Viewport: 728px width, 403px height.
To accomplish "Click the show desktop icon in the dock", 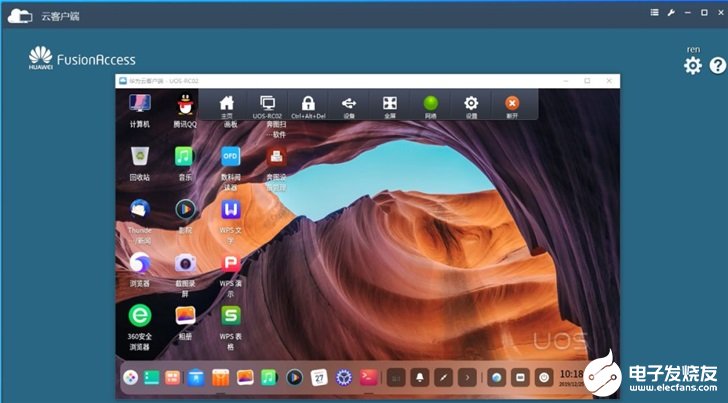I will coord(520,377).
